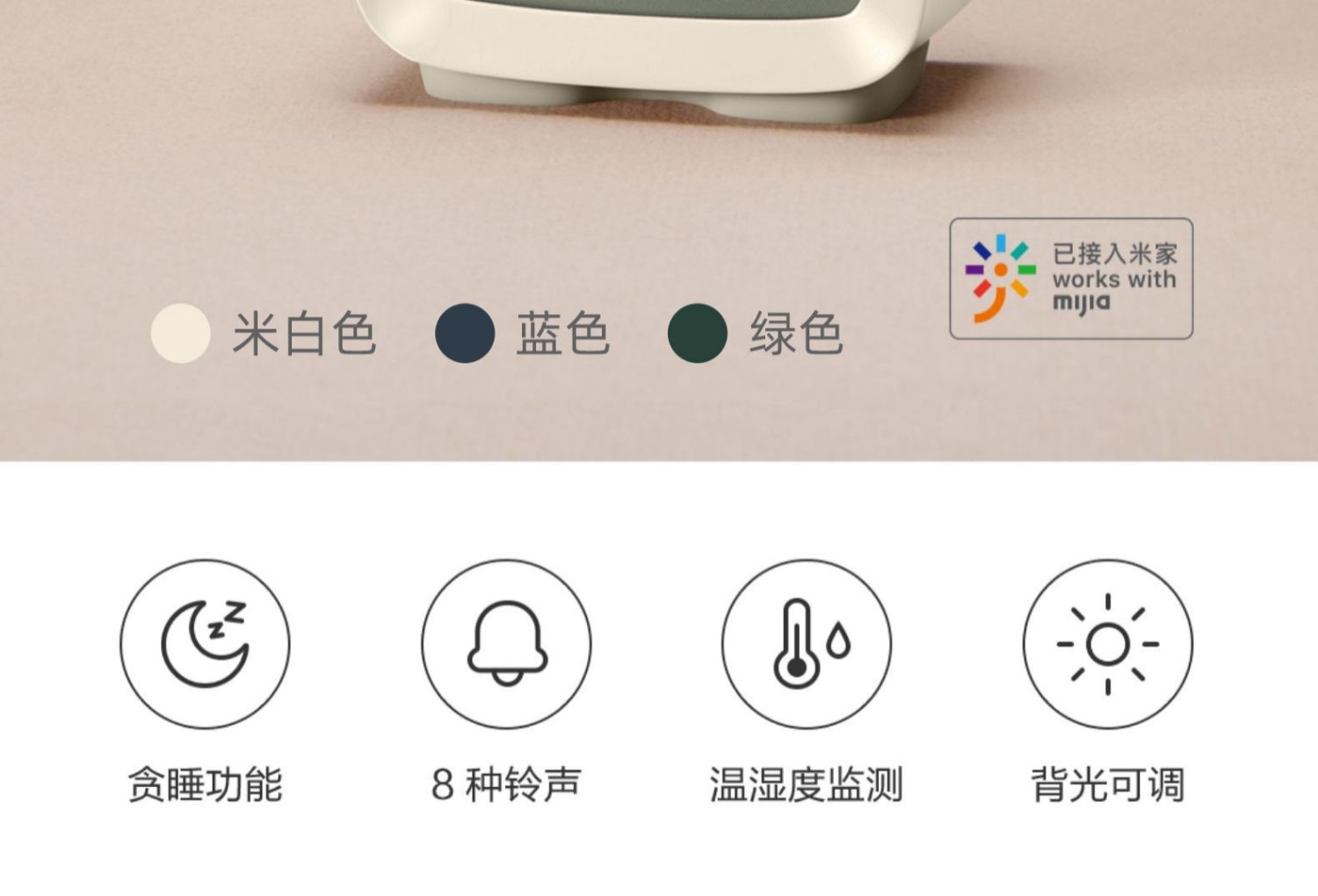Click the bell ringtone icon
Screen dimensions: 1318x896
coord(506,644)
